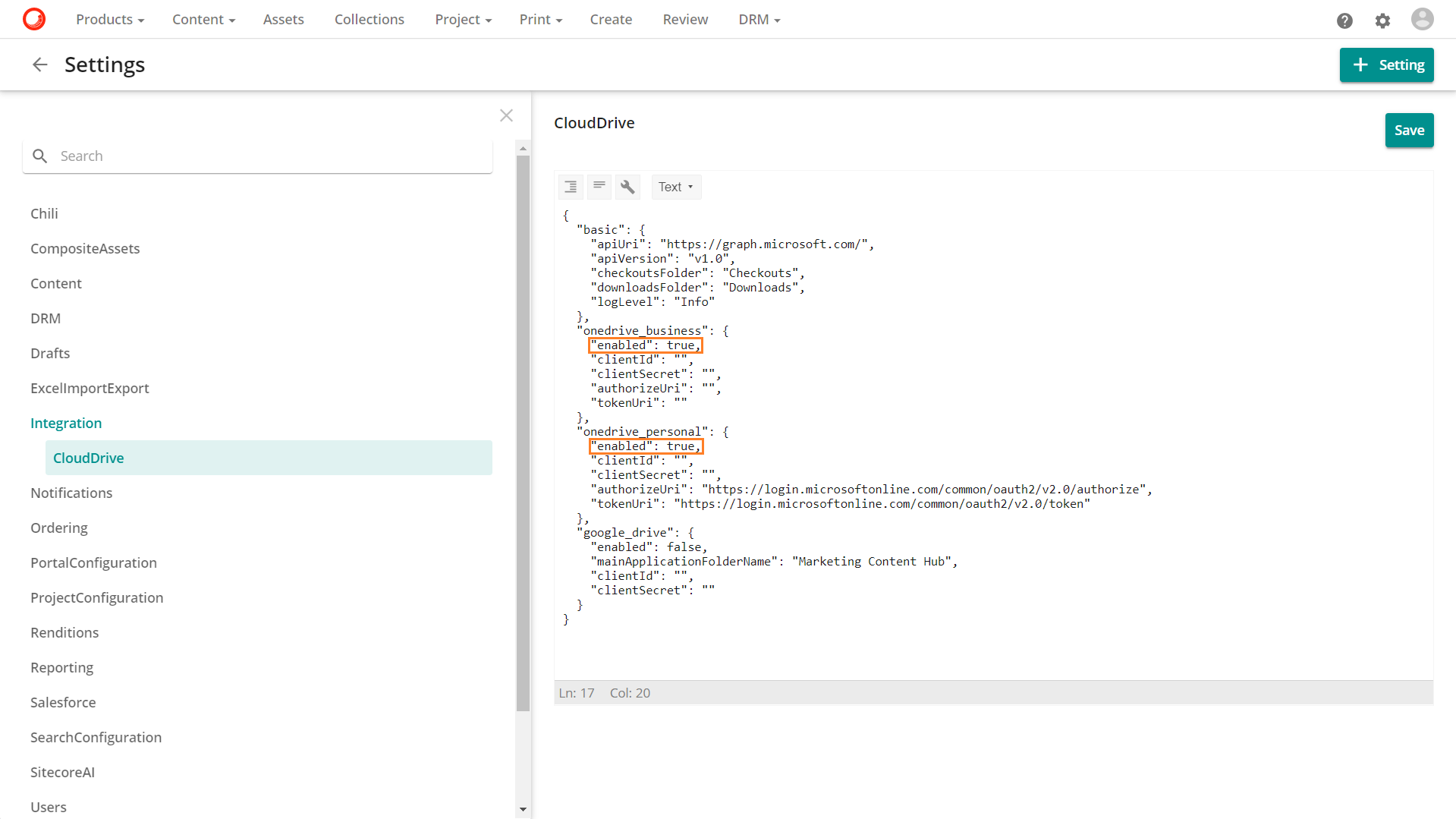
Task: Click the "onedrive_personal" key in the editor
Action: coord(642,432)
